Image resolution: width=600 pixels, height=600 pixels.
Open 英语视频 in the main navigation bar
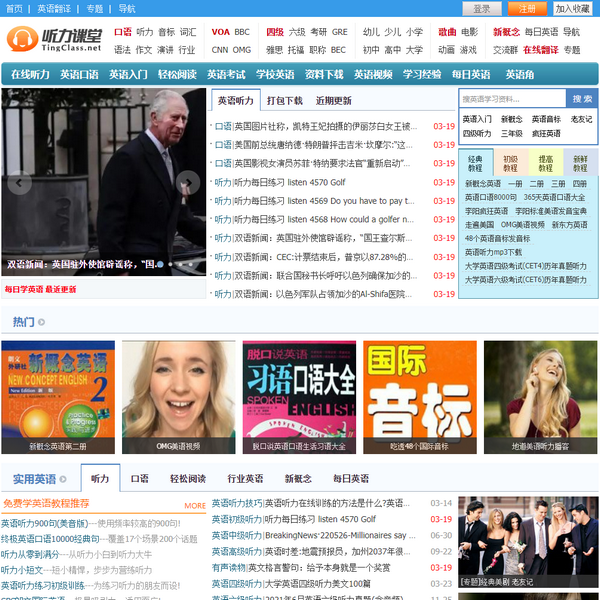point(372,74)
